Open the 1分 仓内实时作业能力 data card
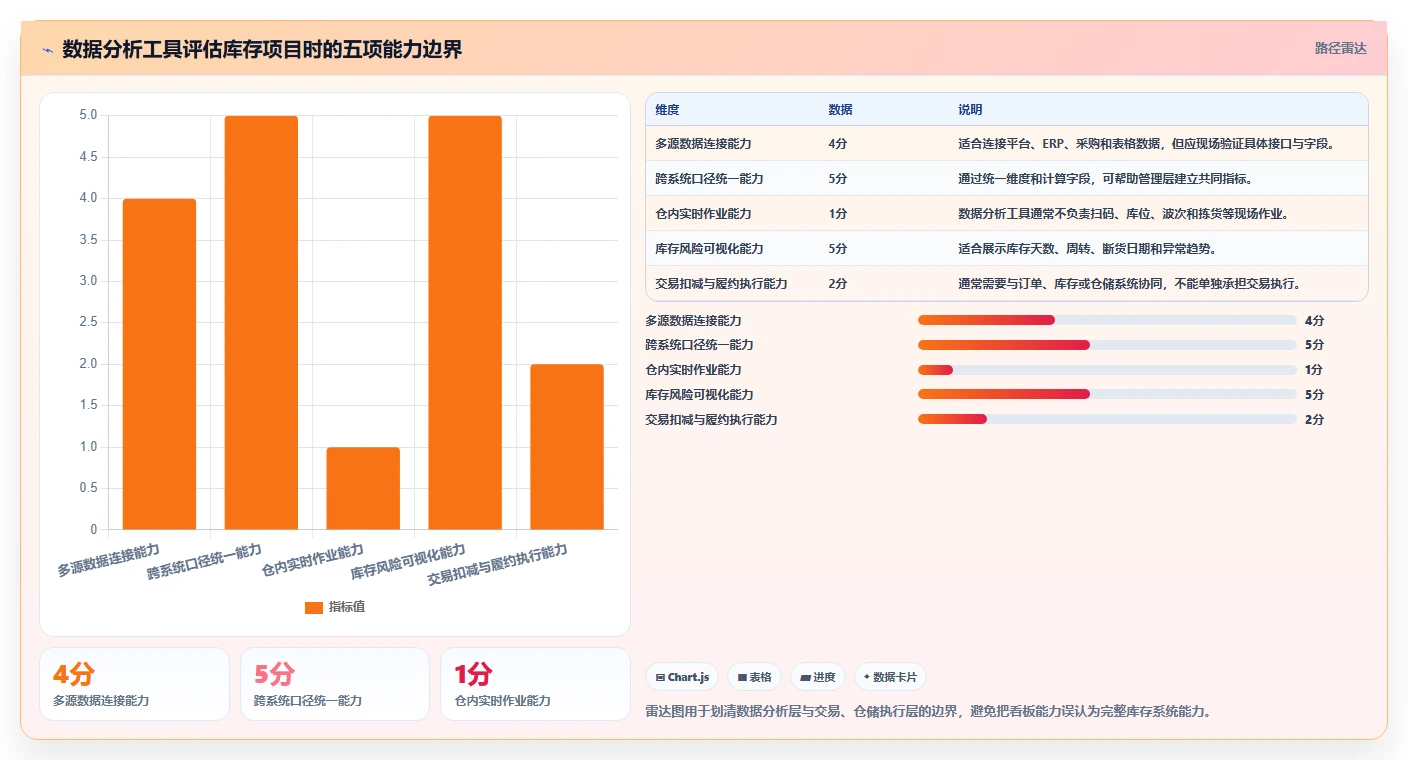1408x760 pixels. click(x=535, y=684)
